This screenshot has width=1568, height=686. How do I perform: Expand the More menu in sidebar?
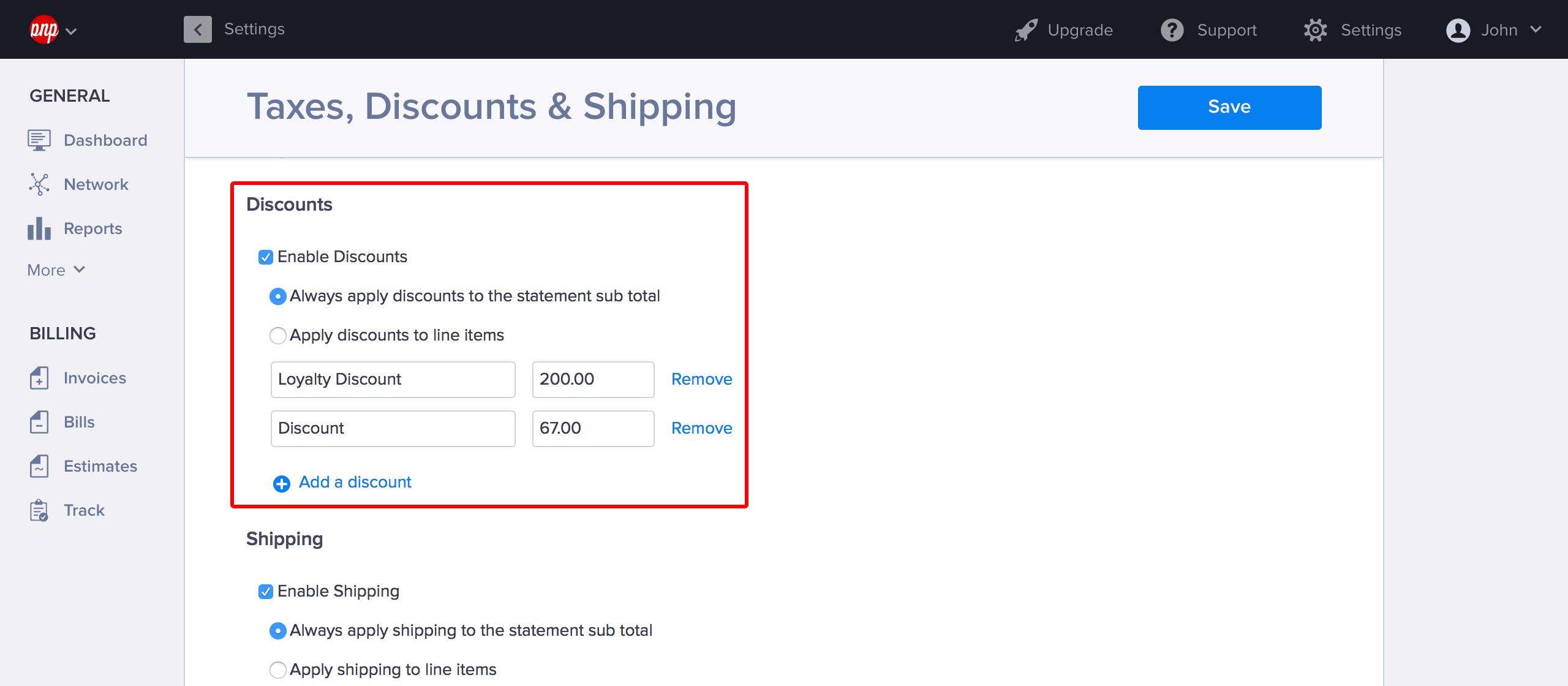56,270
